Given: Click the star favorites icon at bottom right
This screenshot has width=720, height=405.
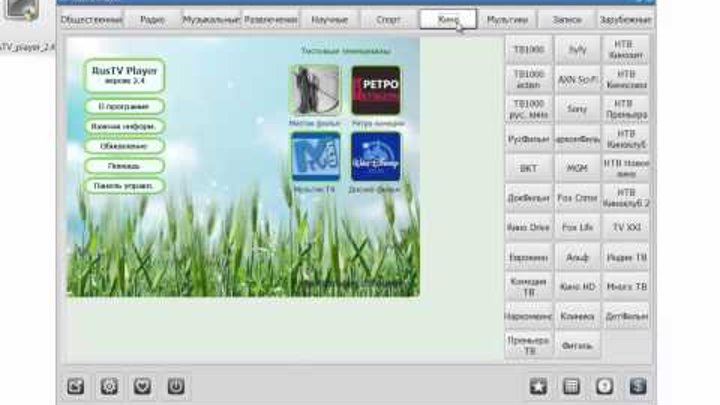Looking at the screenshot, I should [x=539, y=386].
